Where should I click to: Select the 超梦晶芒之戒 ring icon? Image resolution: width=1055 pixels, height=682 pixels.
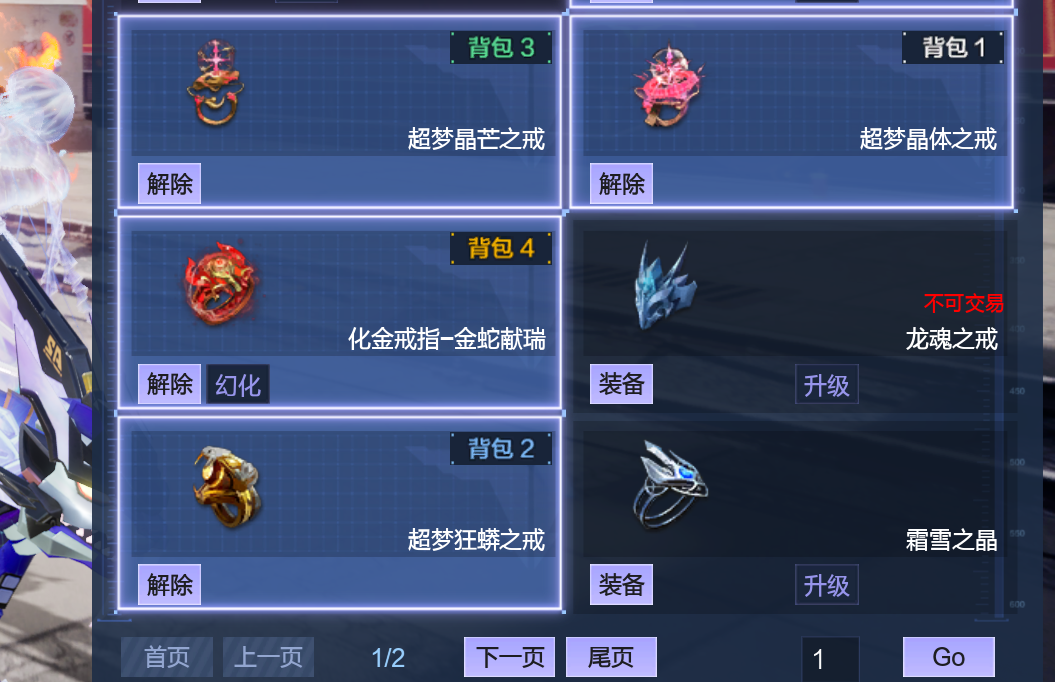(x=215, y=83)
